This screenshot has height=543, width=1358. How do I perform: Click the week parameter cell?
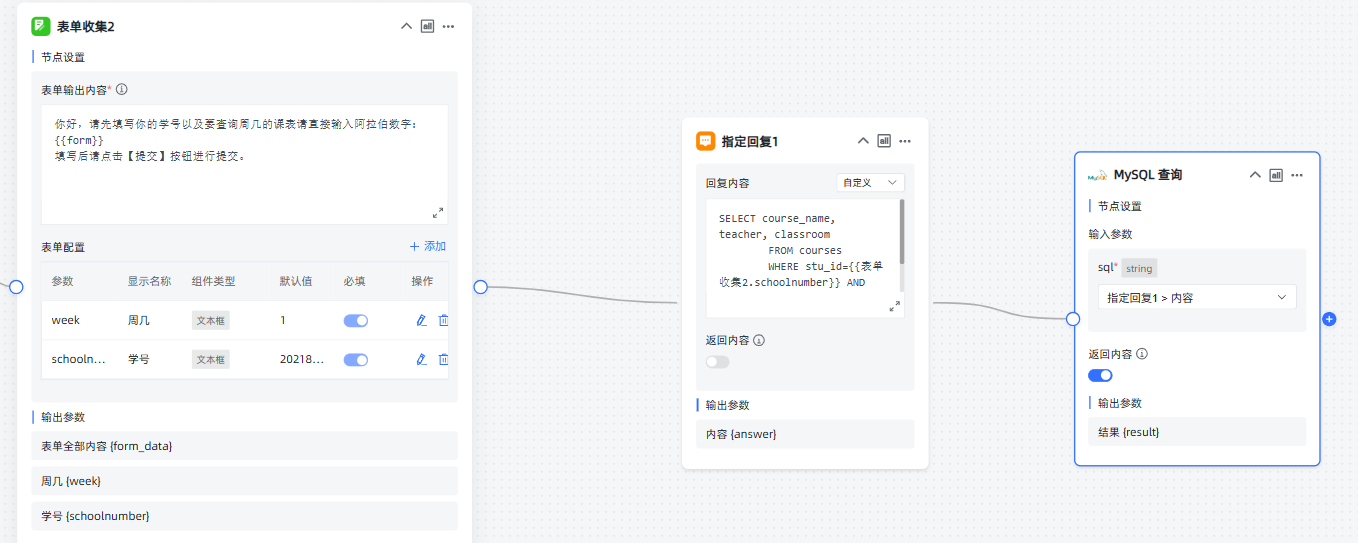tap(66, 320)
